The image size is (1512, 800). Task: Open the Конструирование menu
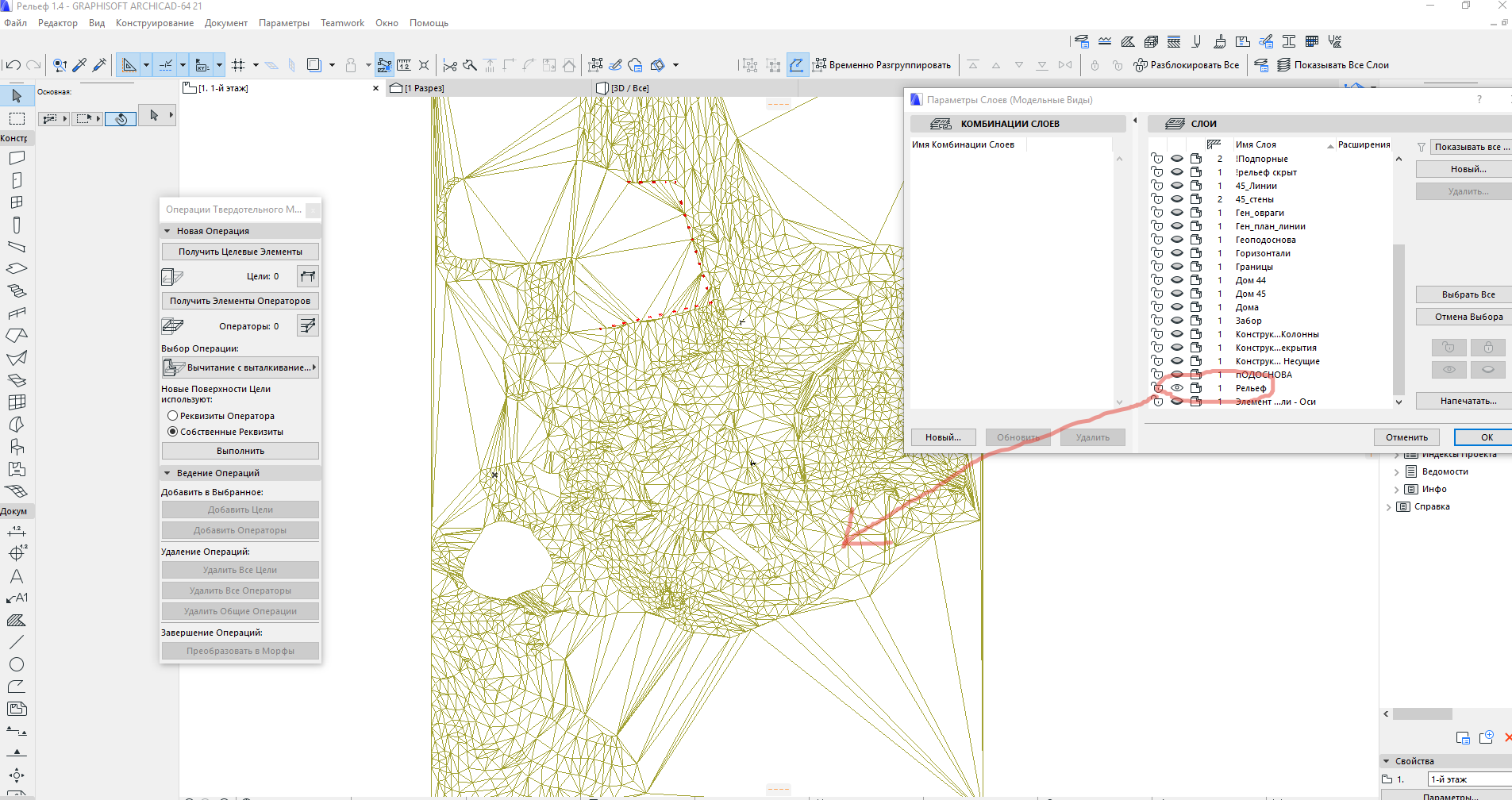click(155, 23)
